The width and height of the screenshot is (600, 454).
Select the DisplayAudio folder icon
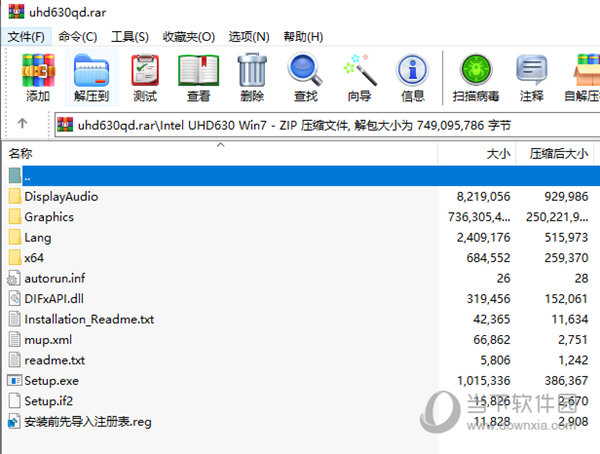pos(15,196)
